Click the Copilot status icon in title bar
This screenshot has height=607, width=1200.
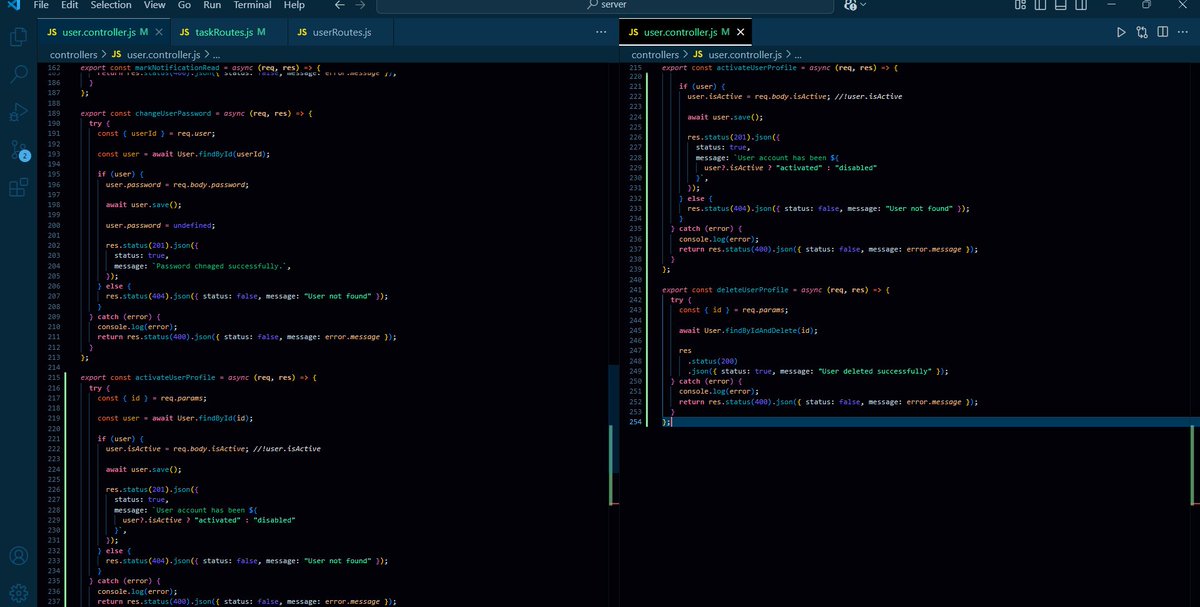[x=851, y=5]
